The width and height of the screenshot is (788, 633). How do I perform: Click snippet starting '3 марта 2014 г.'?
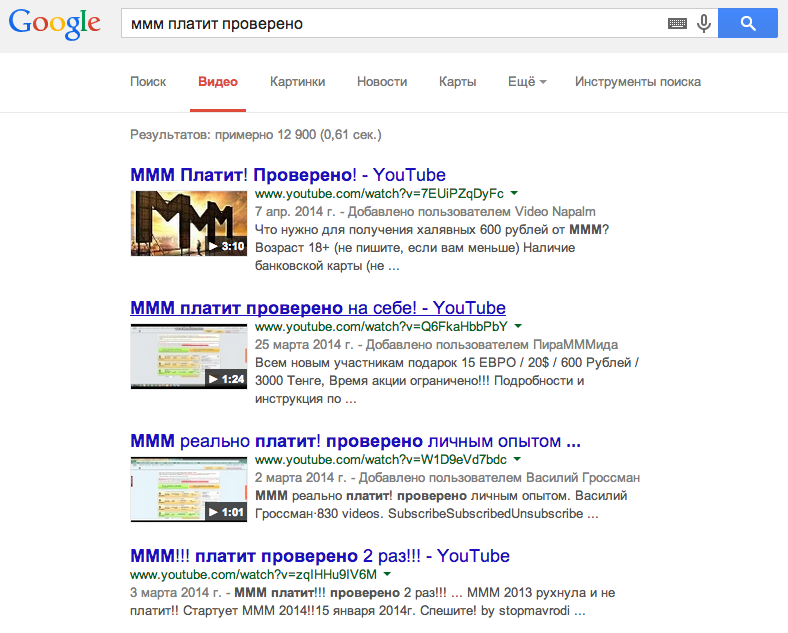point(372,601)
